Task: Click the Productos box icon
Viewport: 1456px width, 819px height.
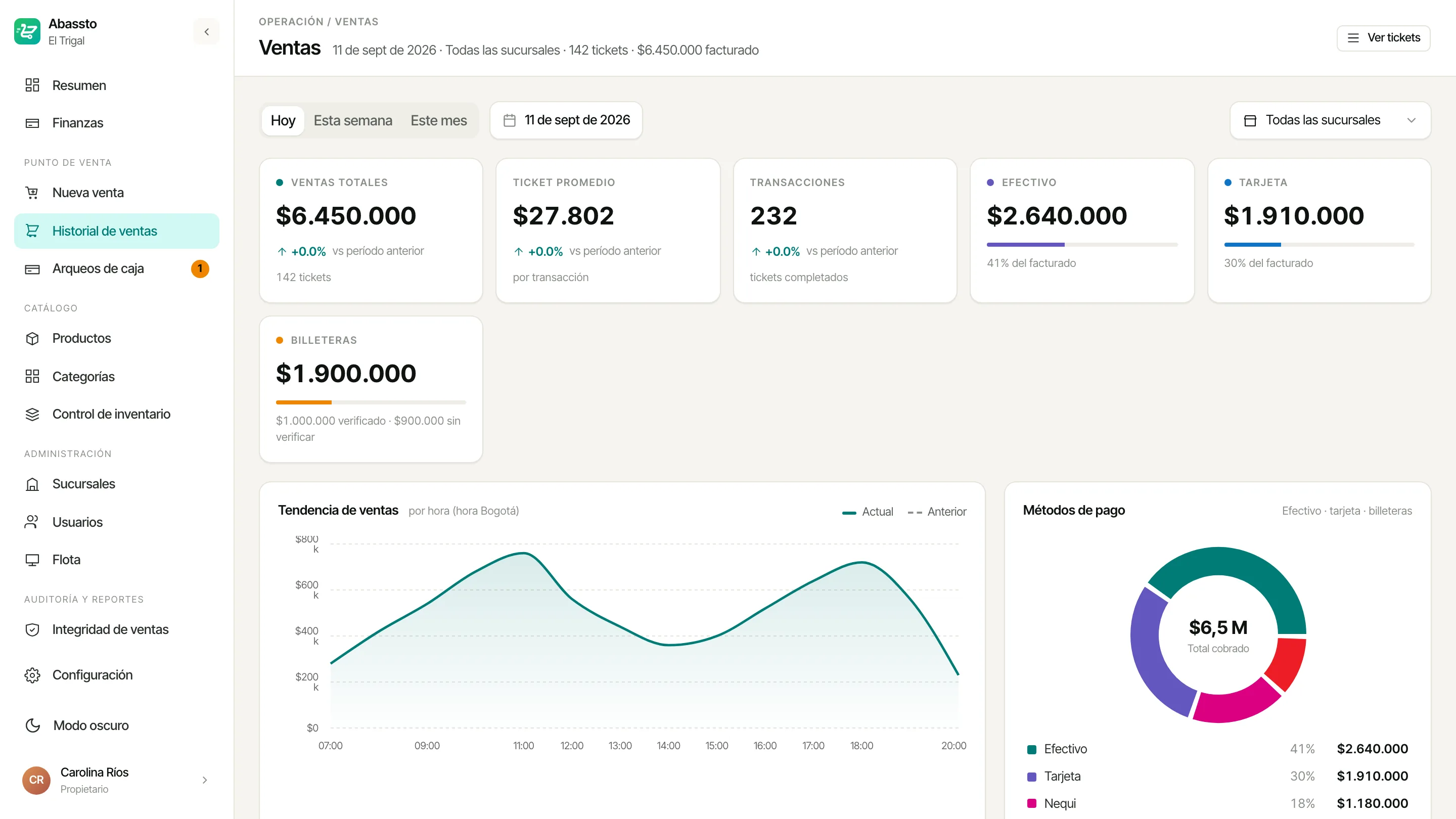Action: (32, 339)
